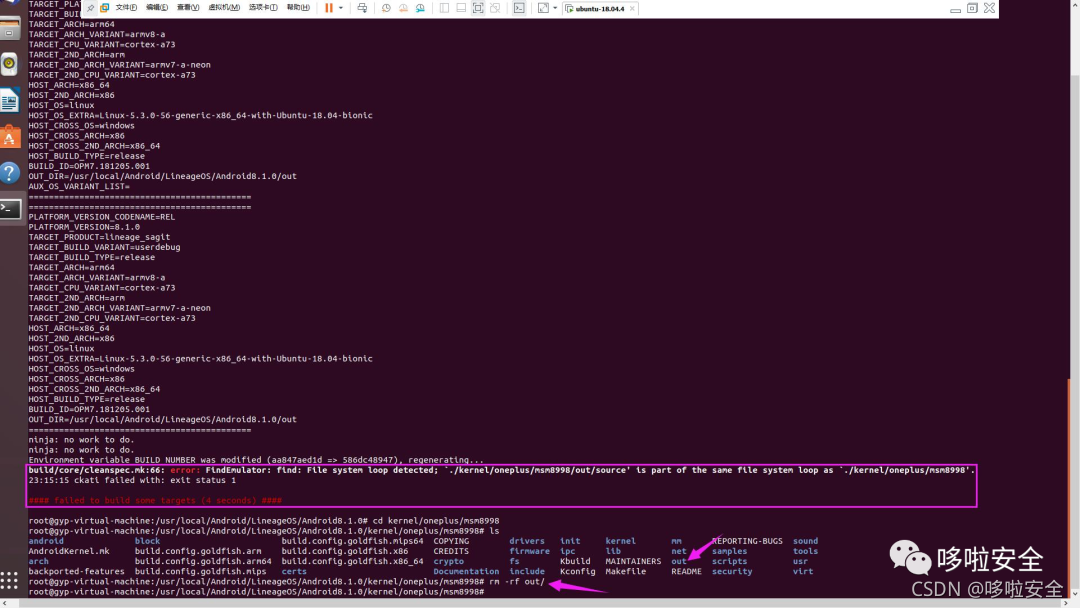Click the scrollbar up arrow

[x=1075, y=4]
